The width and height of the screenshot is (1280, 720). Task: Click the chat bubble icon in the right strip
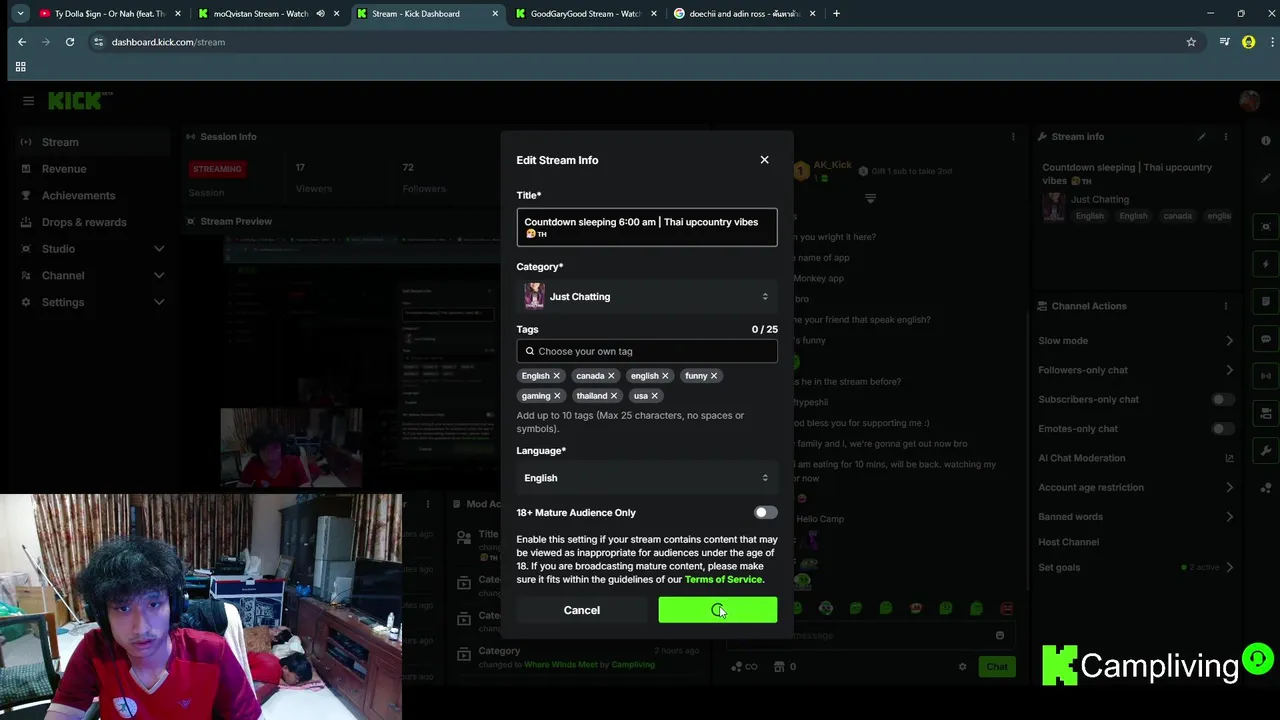tap(1266, 339)
